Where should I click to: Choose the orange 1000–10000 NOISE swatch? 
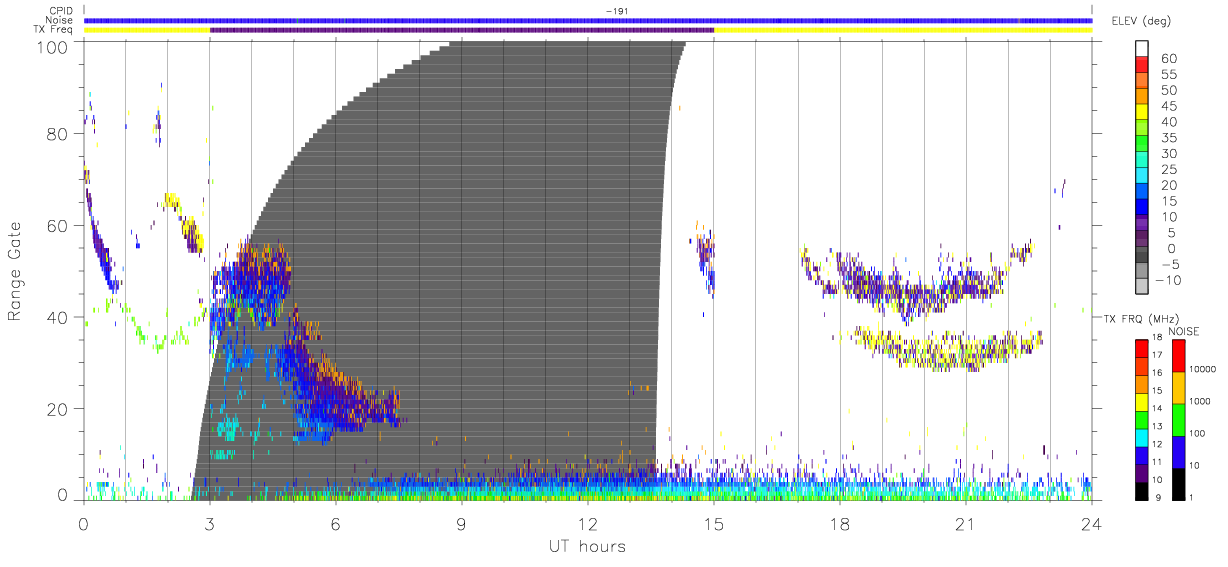tap(1178, 387)
